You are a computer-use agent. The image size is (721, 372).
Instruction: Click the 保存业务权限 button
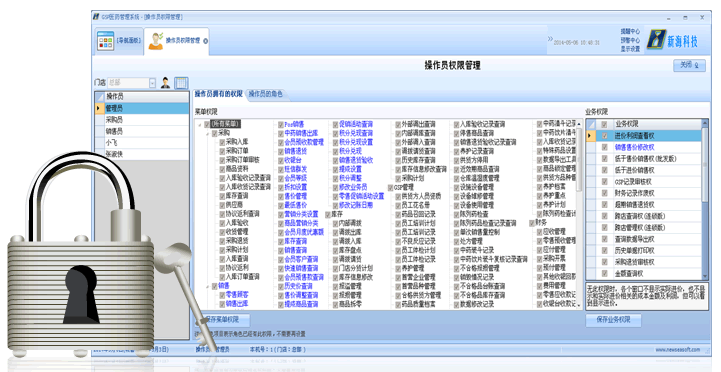click(x=613, y=320)
